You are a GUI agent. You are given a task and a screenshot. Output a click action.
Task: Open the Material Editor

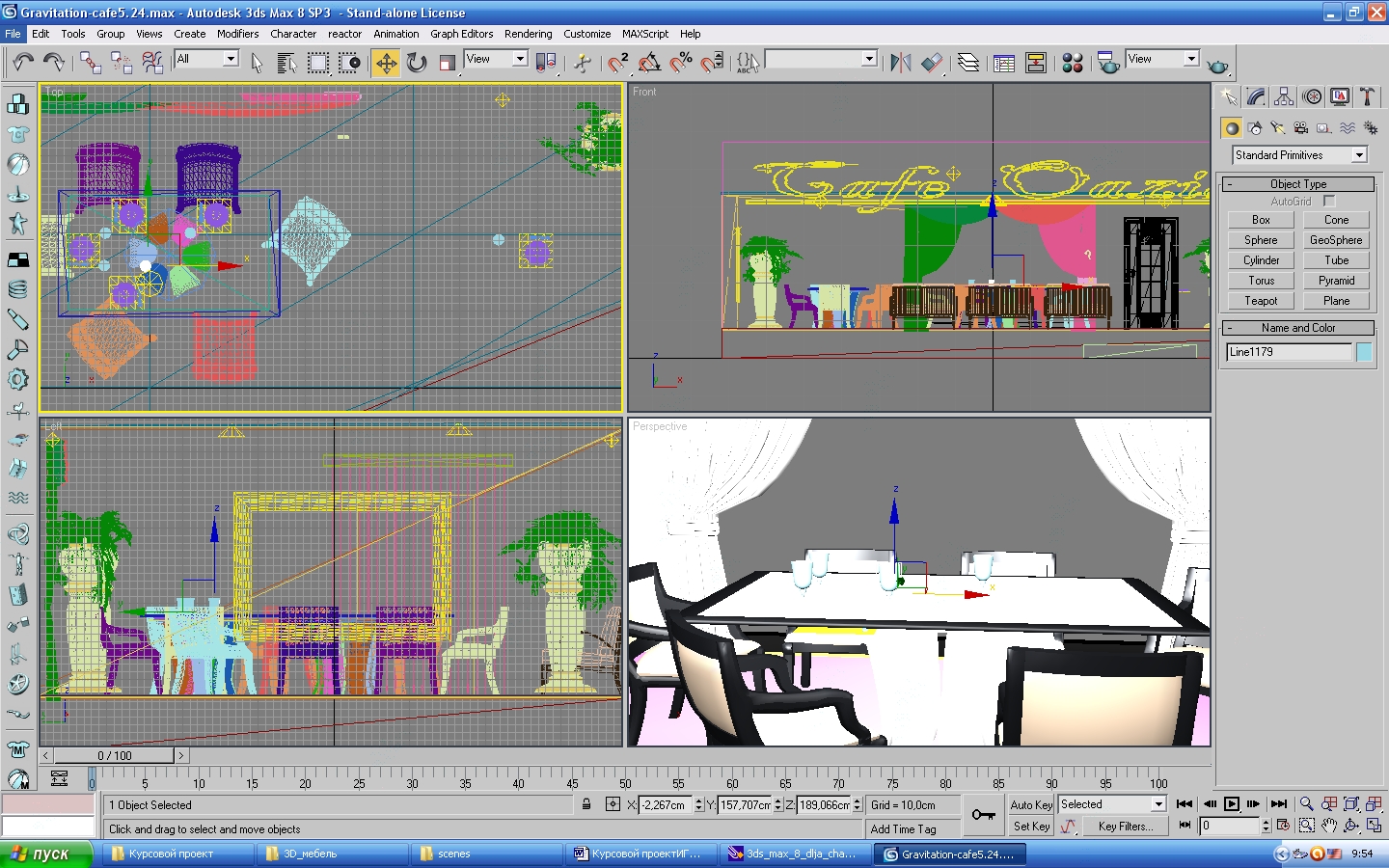(x=1073, y=63)
